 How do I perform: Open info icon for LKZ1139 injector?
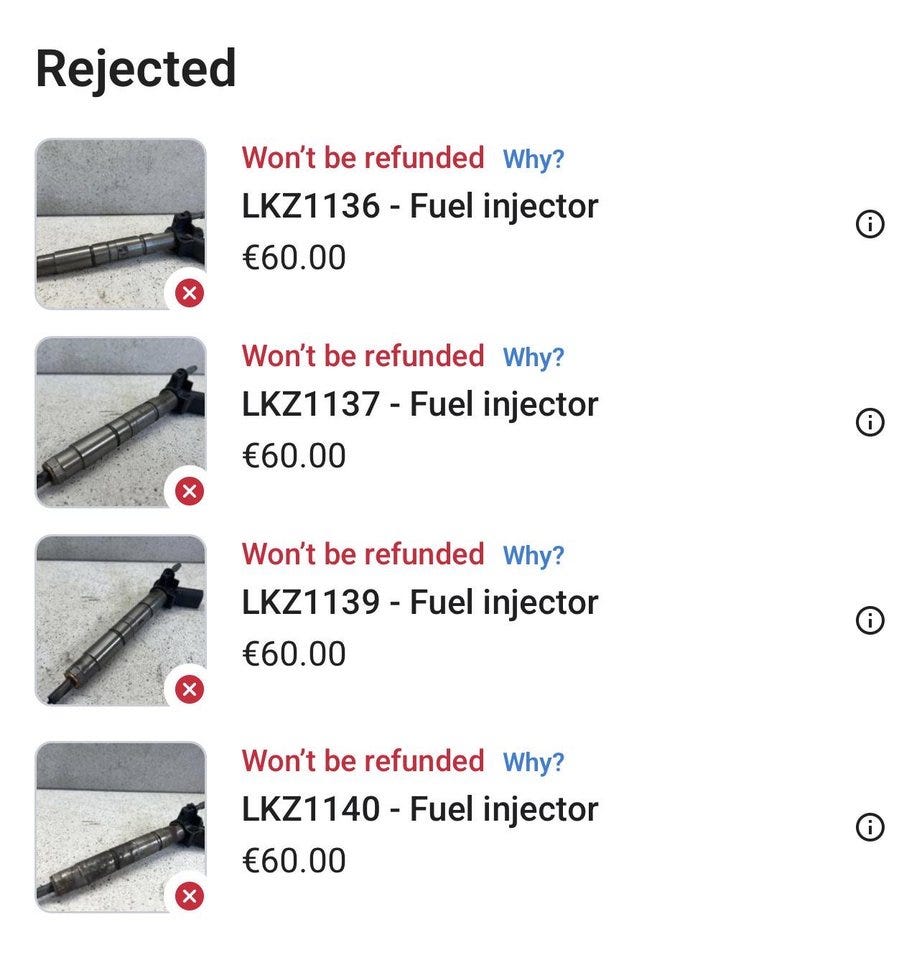click(870, 621)
